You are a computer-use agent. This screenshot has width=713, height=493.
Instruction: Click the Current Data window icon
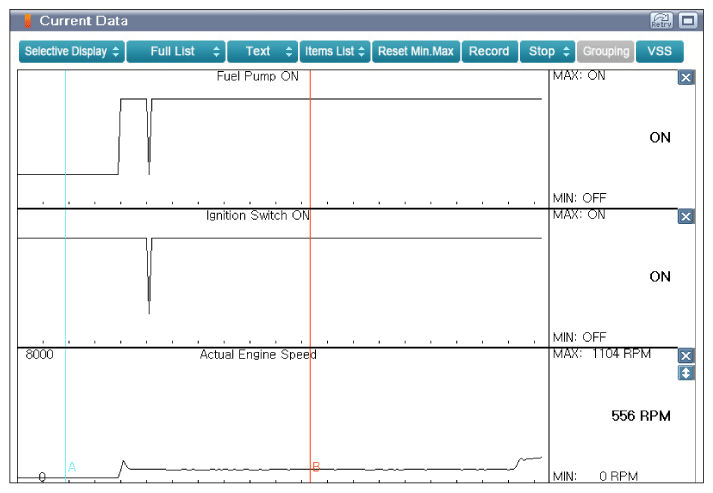tap(28, 21)
